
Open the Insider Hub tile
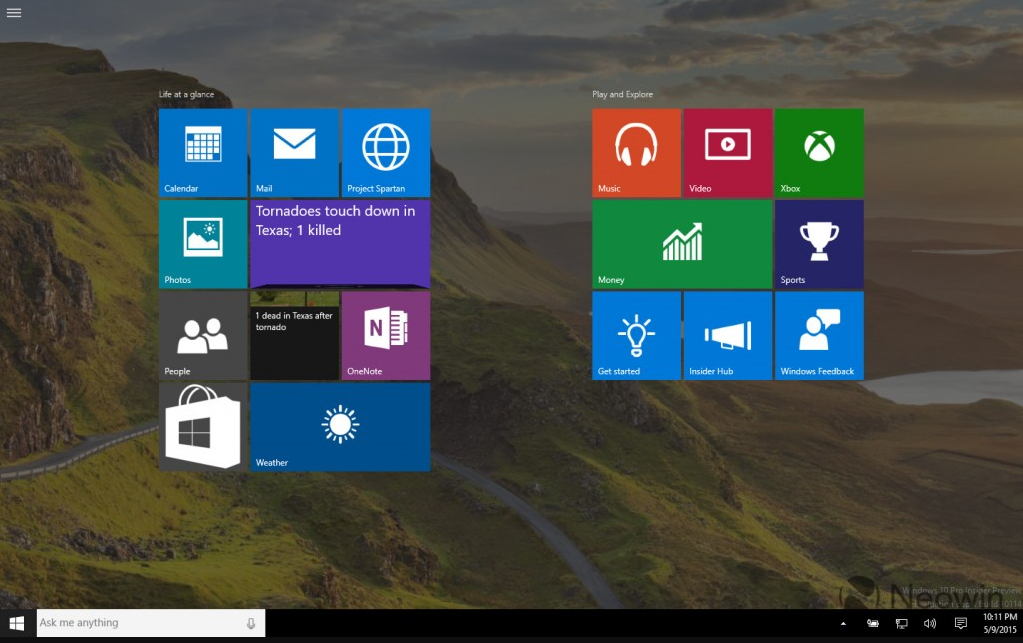pyautogui.click(x=727, y=335)
